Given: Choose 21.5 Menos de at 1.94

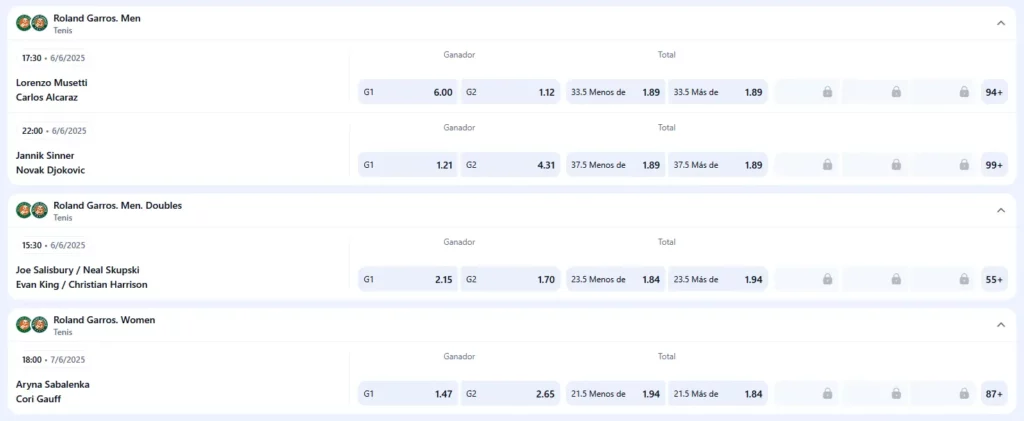Looking at the screenshot, I should (x=615, y=394).
